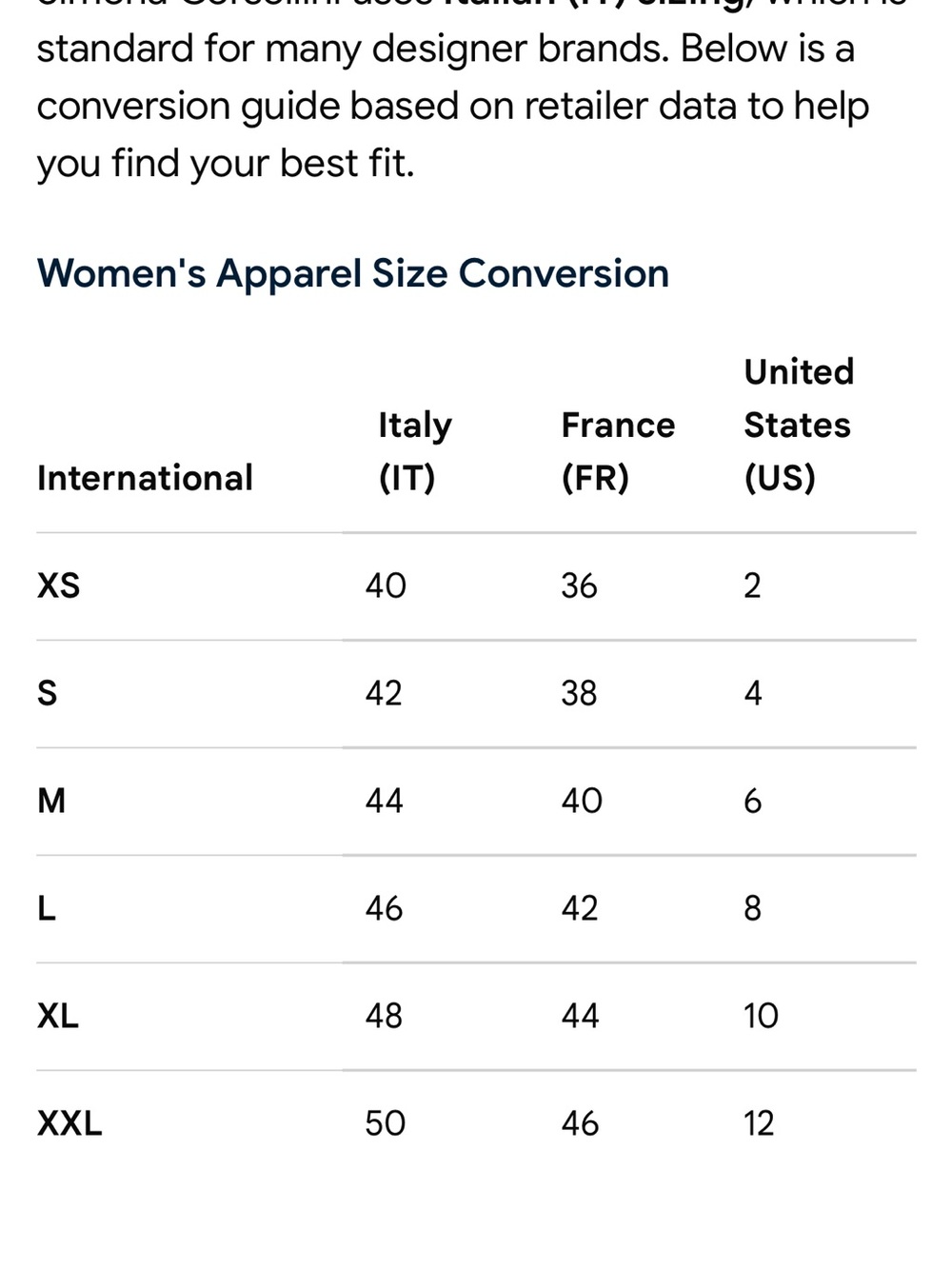Screen dimensions: 952x1269
Task: Select the Women's Apparel Size Conversion heading
Action: point(352,274)
